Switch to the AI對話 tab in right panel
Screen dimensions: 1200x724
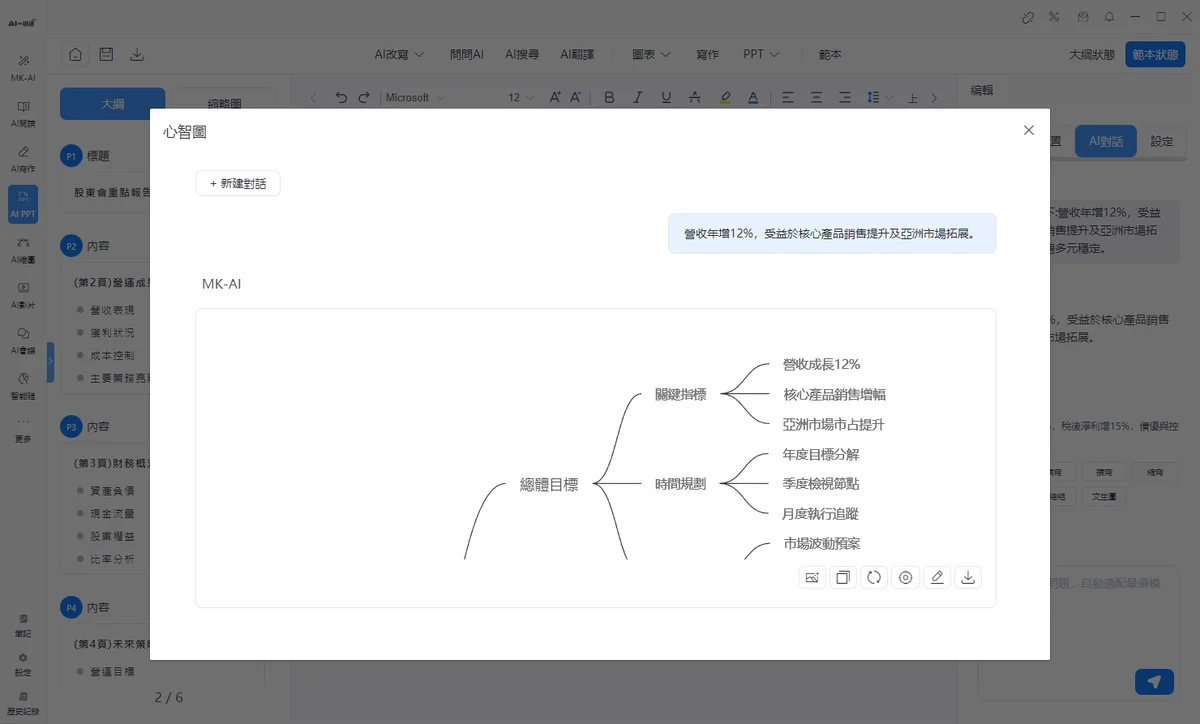point(1106,142)
